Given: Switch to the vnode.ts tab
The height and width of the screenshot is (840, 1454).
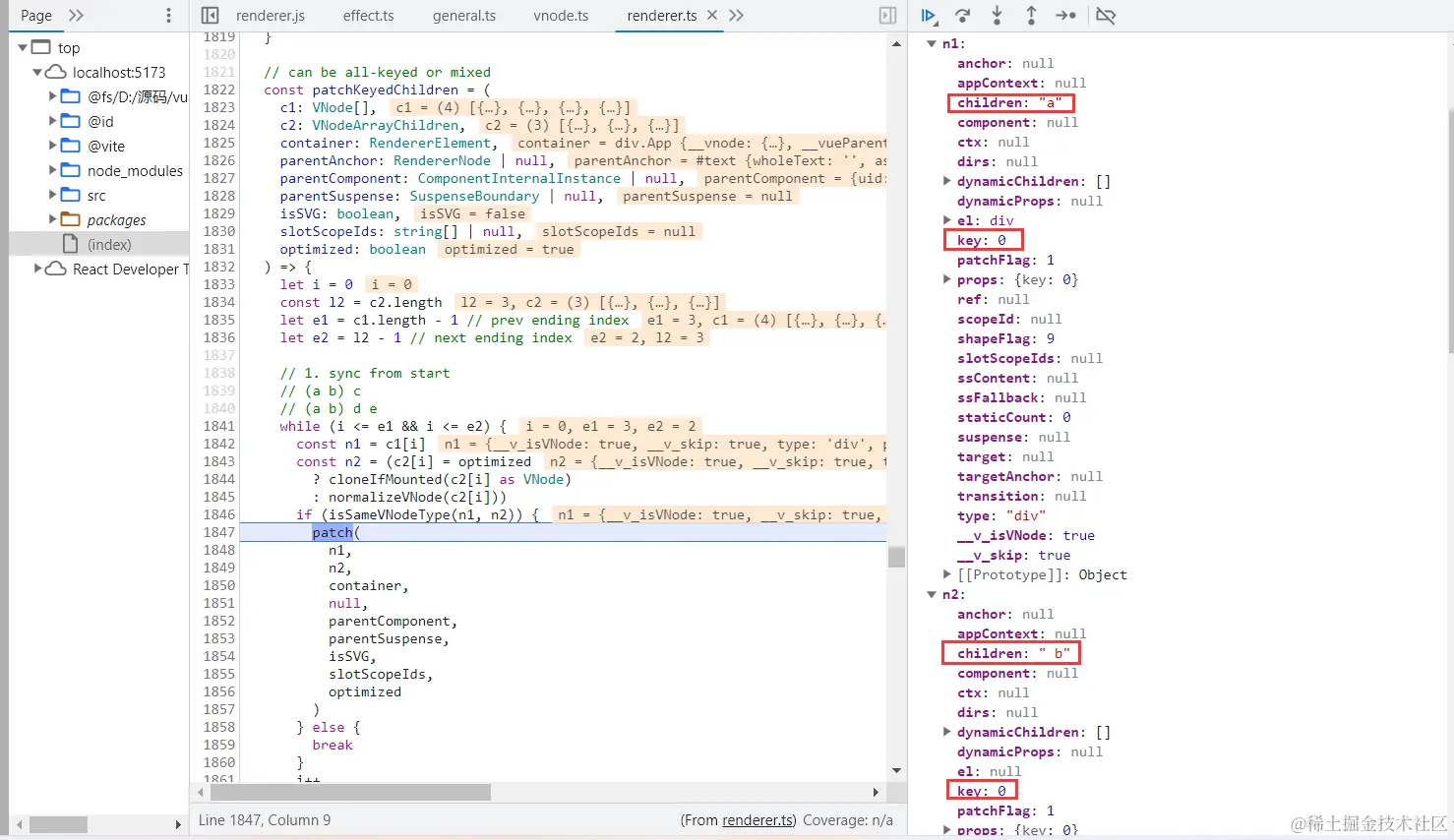Looking at the screenshot, I should (561, 16).
